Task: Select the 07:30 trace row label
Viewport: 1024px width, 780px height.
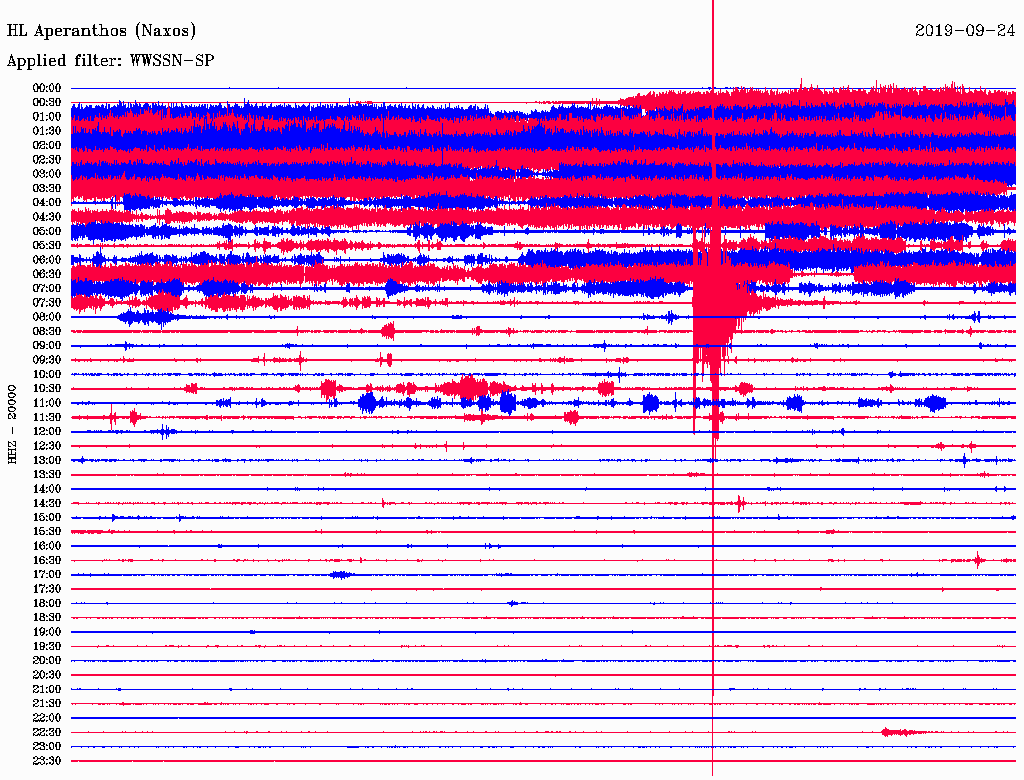Action: (47, 303)
